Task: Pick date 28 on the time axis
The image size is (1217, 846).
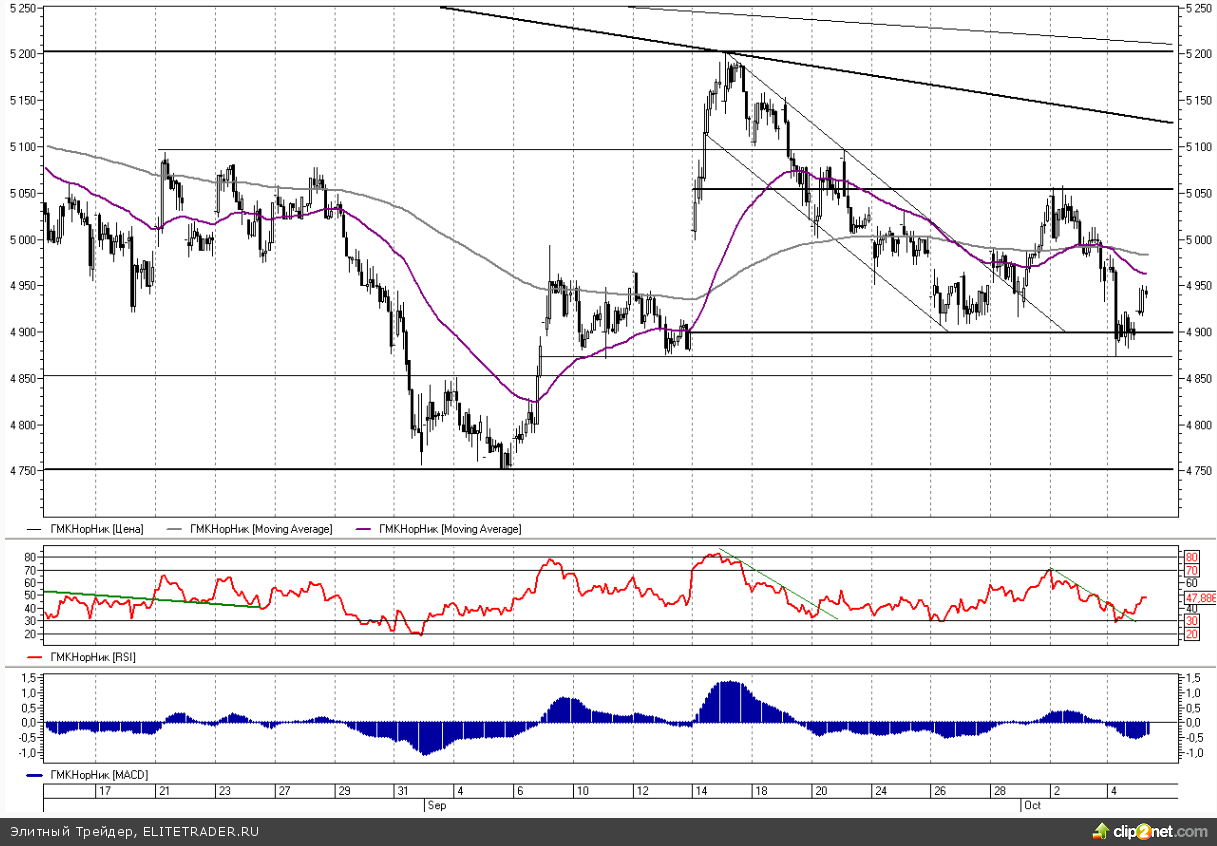Action: 999,791
